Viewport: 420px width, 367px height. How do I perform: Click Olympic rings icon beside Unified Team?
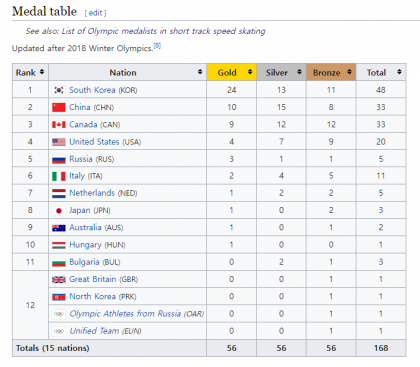click(x=59, y=331)
